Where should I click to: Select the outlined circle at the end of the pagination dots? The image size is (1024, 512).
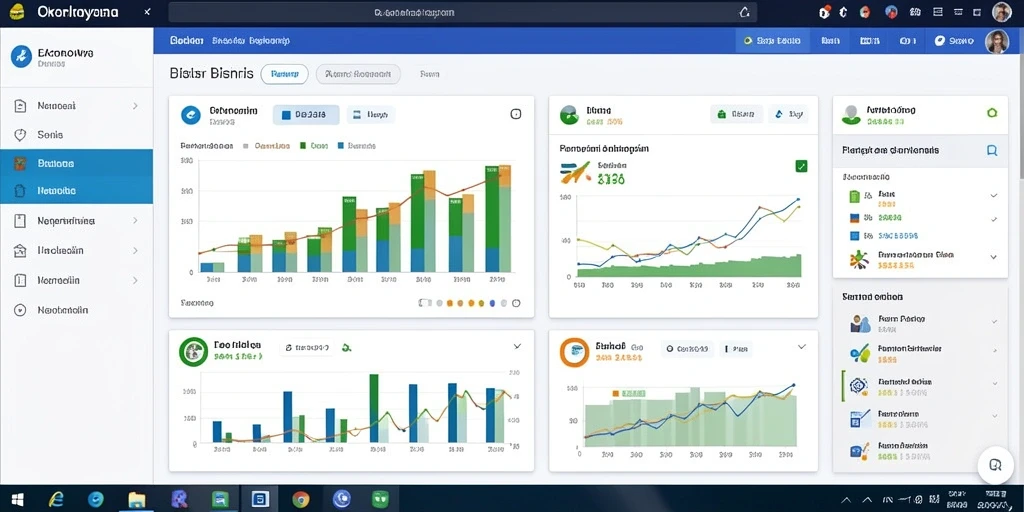coord(516,303)
